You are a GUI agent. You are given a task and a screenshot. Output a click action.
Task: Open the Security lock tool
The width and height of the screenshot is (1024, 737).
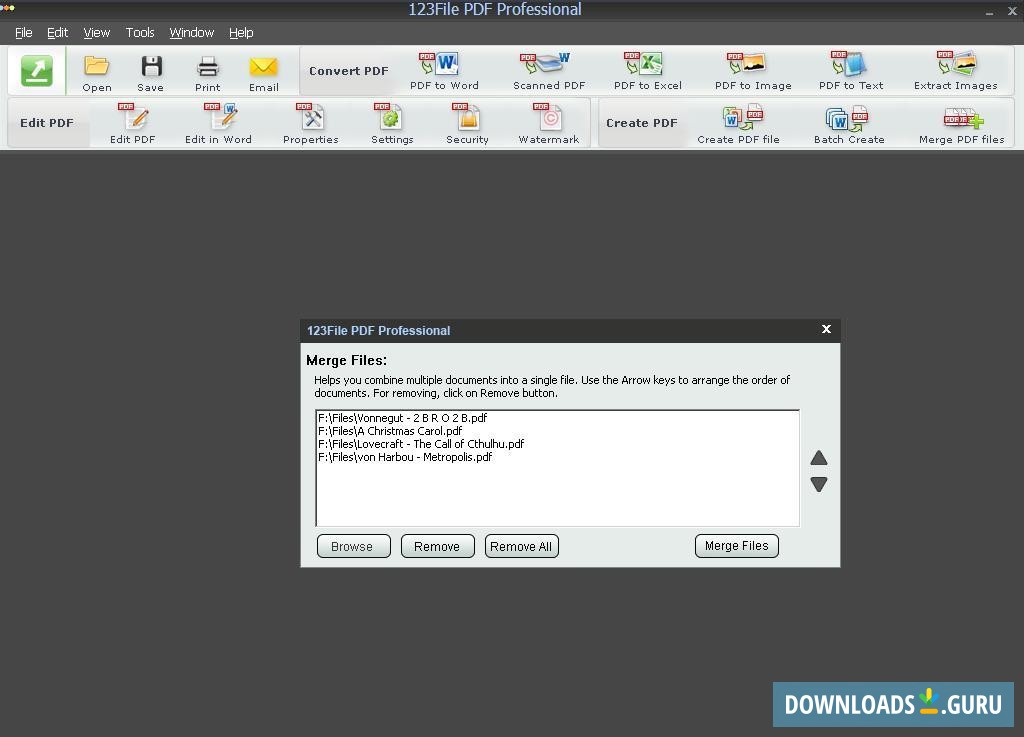click(x=468, y=124)
